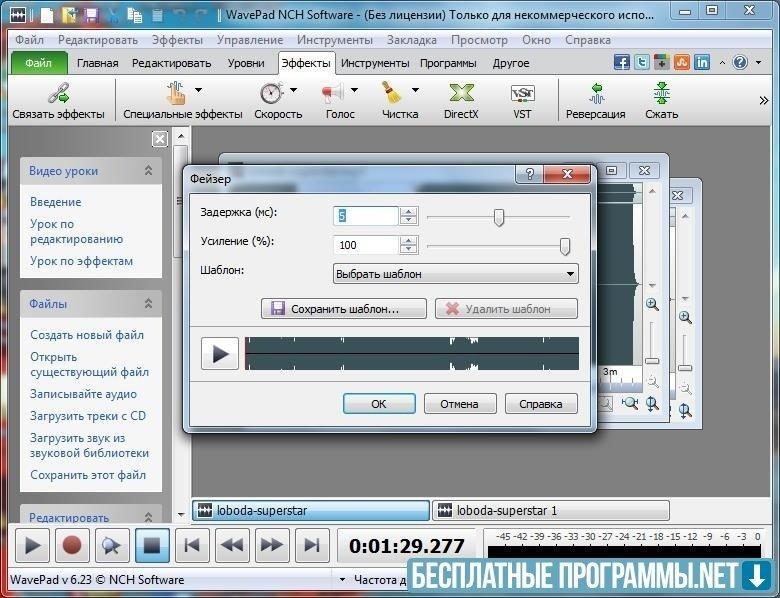780x598 pixels.
Task: Collapse the Файлы section
Action: click(x=148, y=303)
